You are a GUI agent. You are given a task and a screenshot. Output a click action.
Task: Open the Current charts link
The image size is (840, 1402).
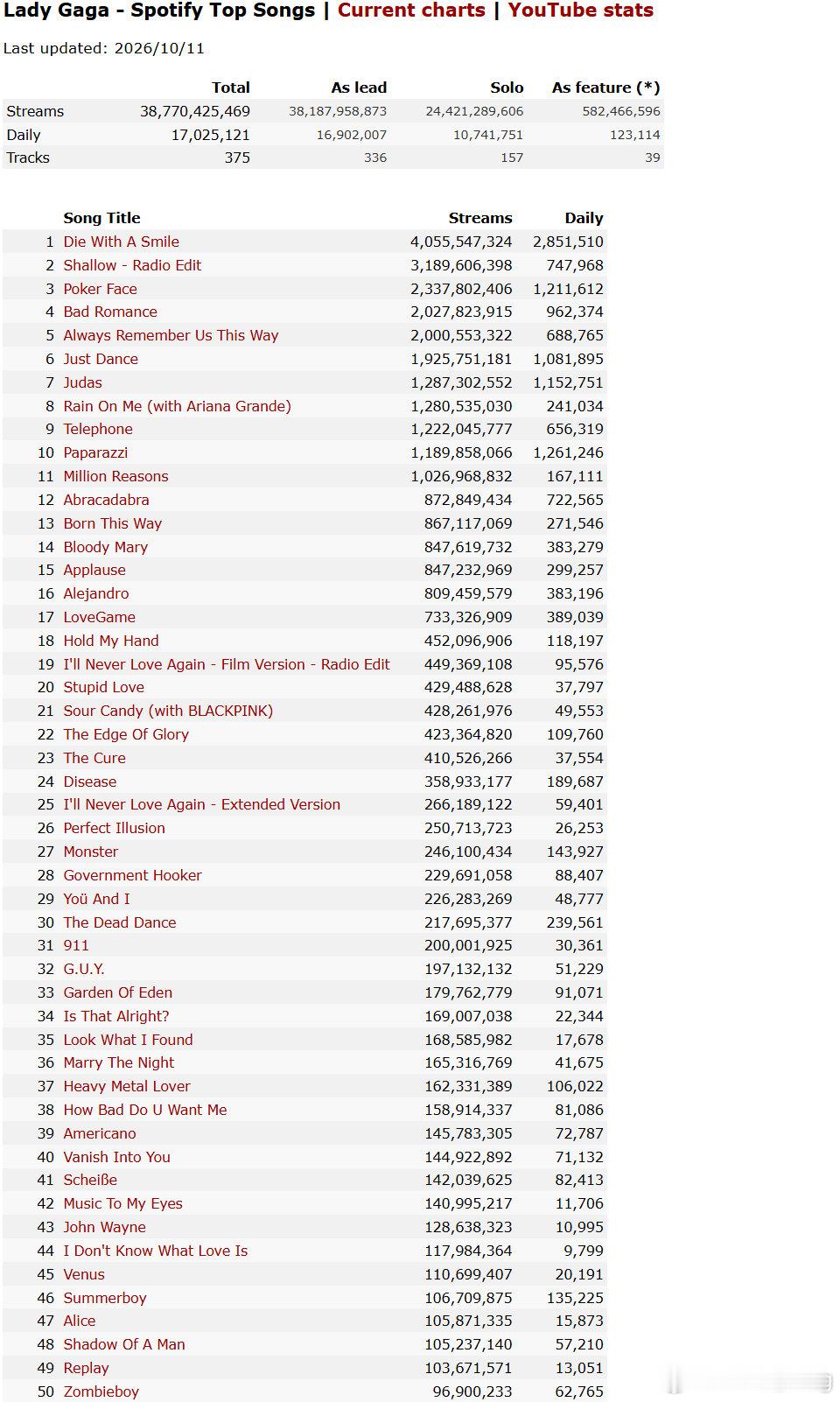coord(411,11)
